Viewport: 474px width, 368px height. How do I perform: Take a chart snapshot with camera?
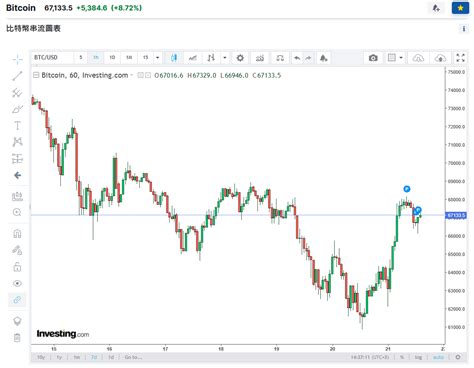(373, 58)
